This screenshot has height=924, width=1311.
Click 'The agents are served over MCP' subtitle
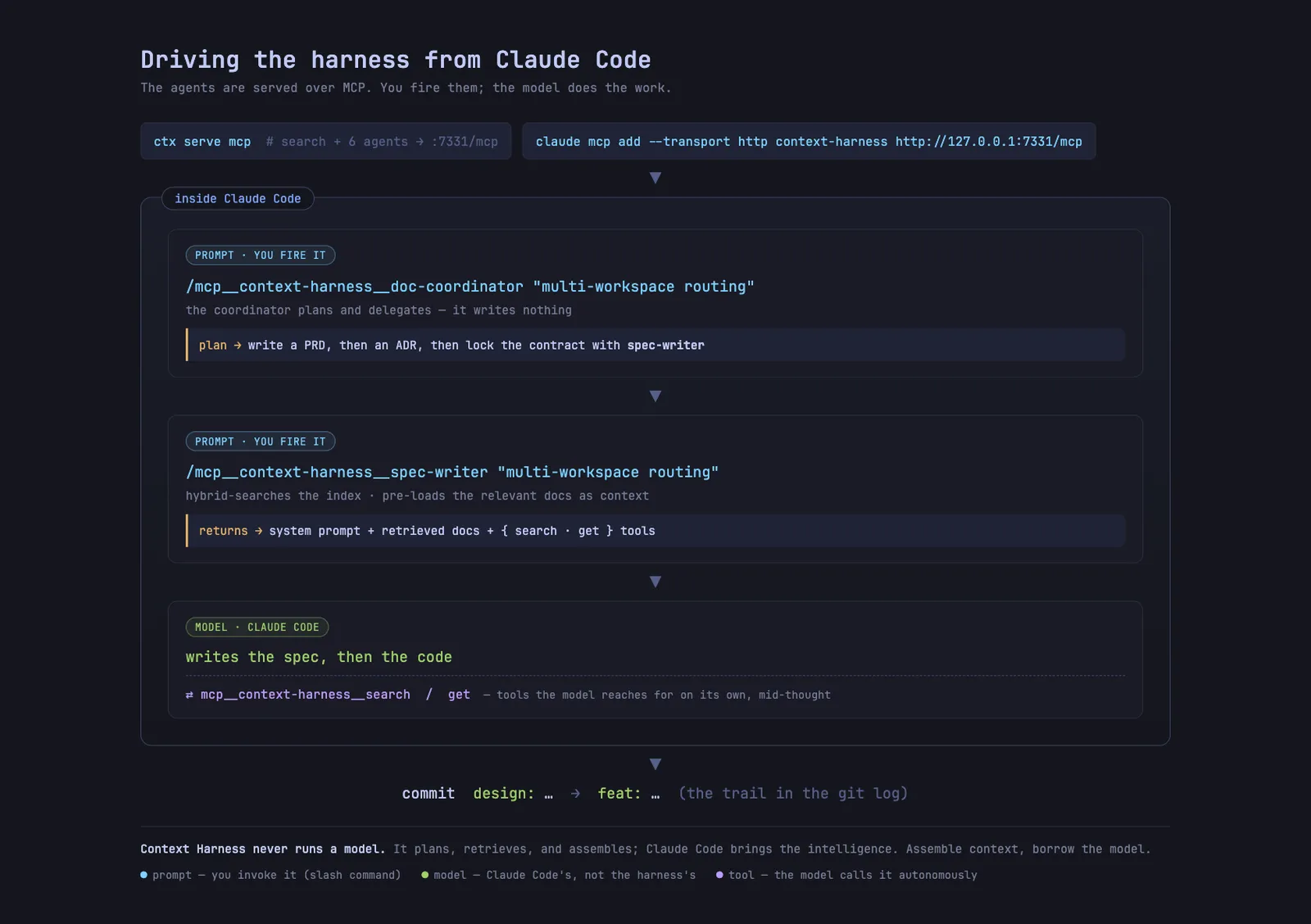point(406,88)
